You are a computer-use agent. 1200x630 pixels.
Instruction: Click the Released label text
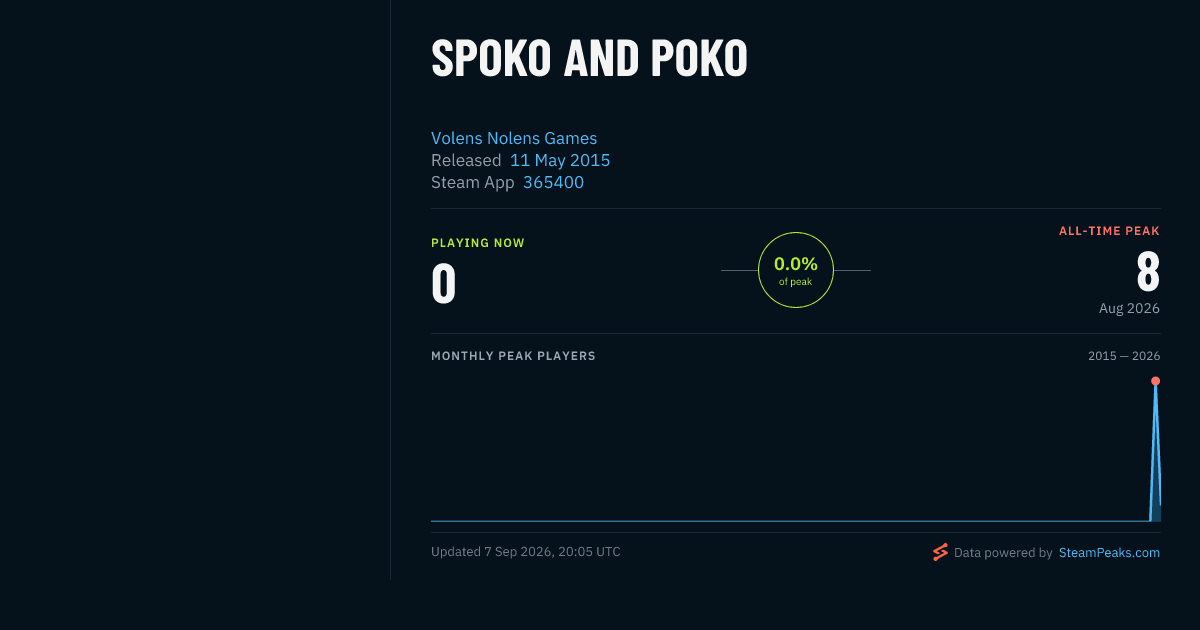[466, 160]
